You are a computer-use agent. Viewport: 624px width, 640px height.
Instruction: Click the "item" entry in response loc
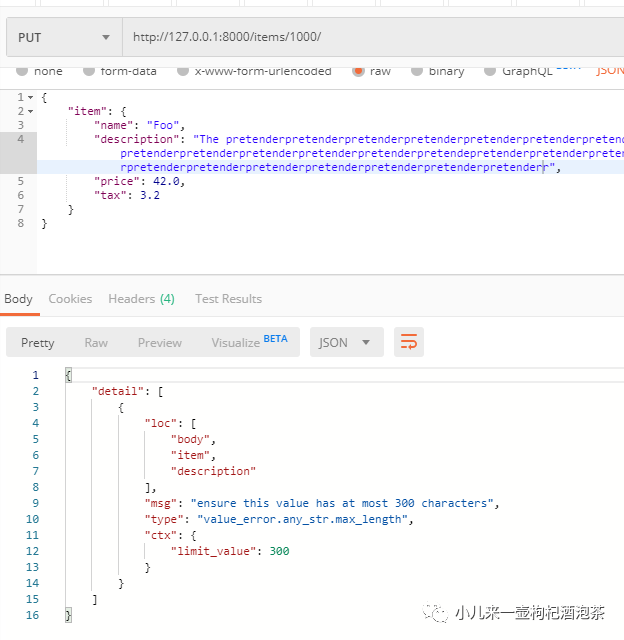pyautogui.click(x=190, y=455)
